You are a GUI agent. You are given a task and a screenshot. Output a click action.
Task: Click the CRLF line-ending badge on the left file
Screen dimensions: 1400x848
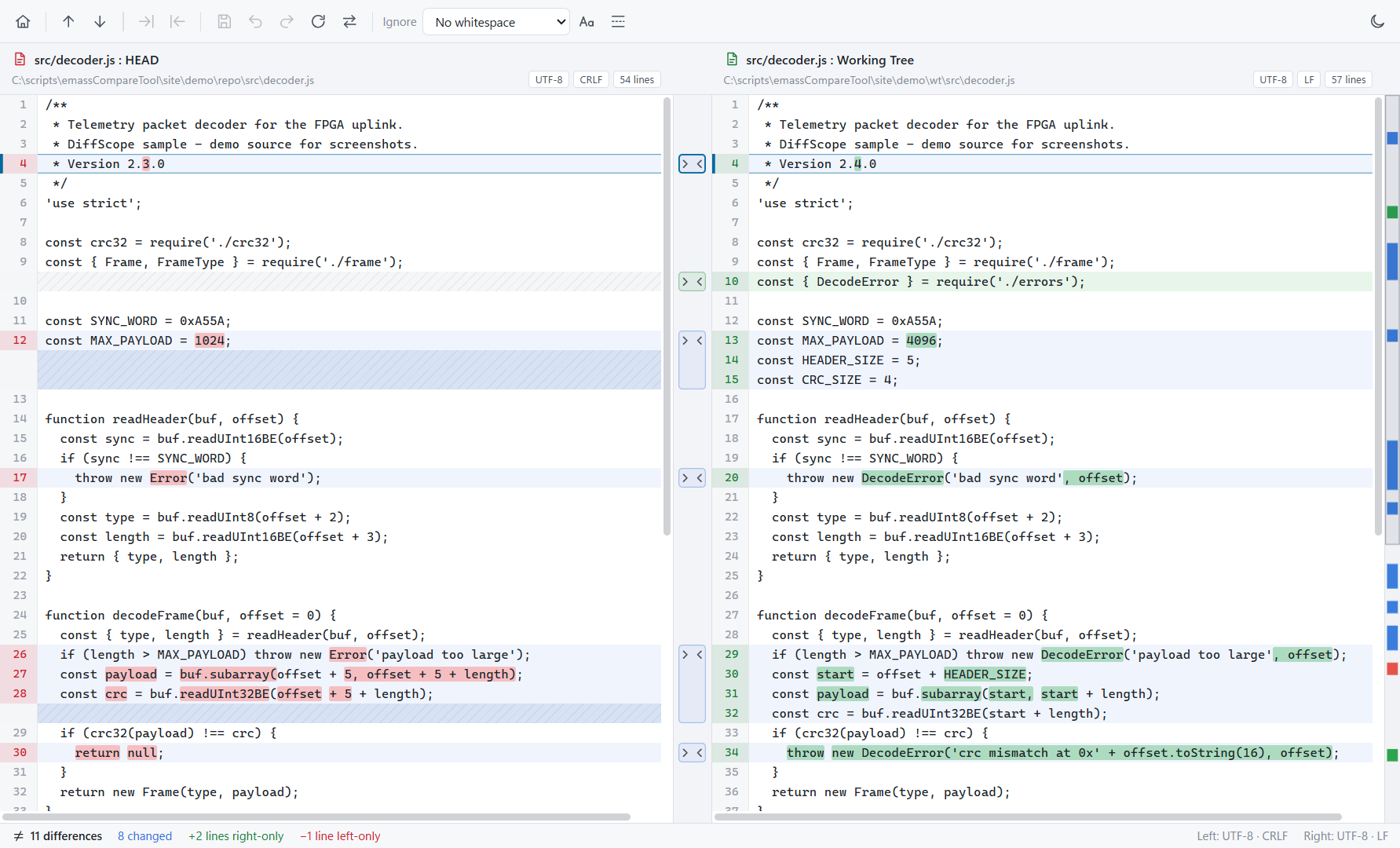[x=590, y=80]
